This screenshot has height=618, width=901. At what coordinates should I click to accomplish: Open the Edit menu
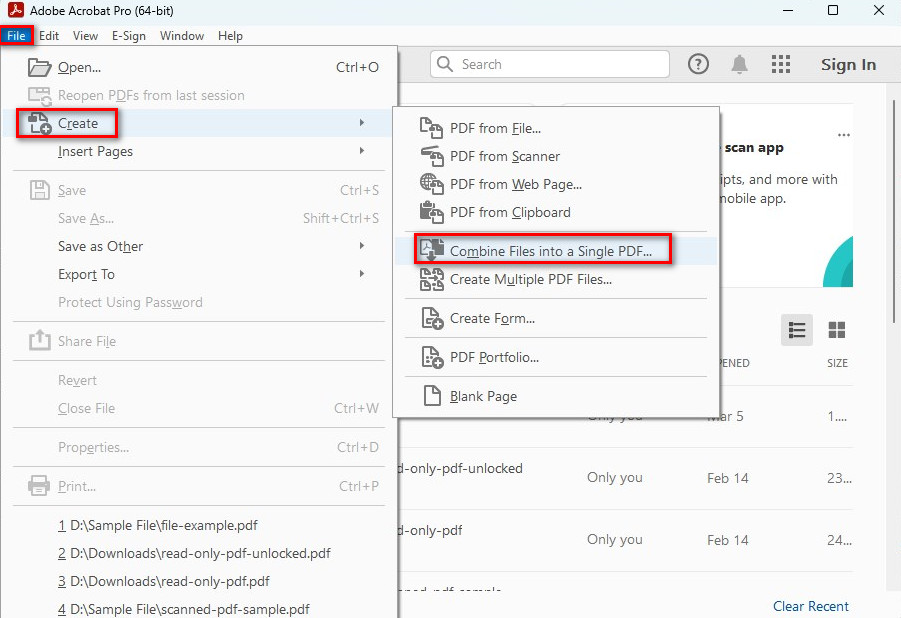pos(49,35)
